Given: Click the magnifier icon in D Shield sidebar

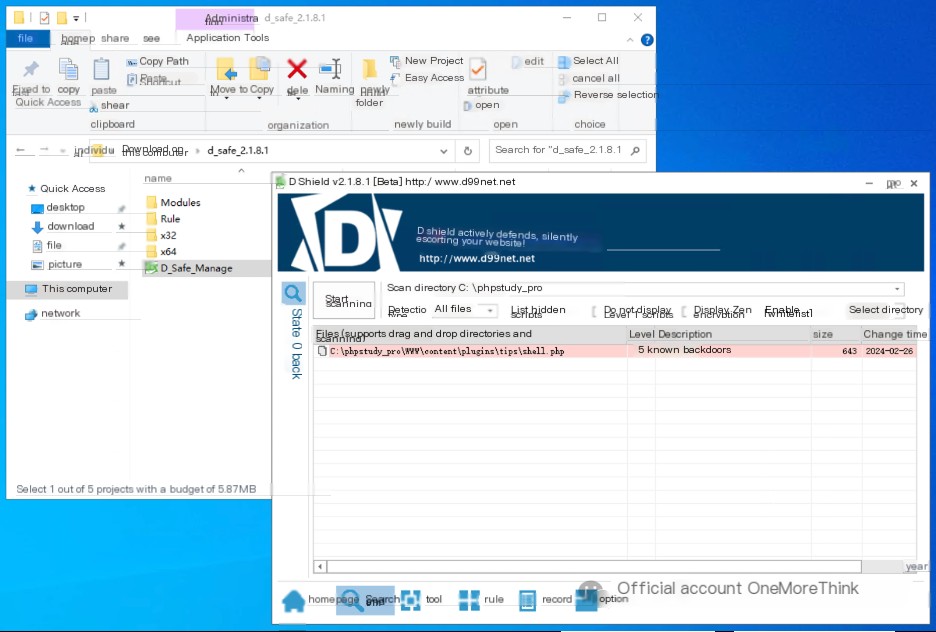Looking at the screenshot, I should (x=292, y=293).
